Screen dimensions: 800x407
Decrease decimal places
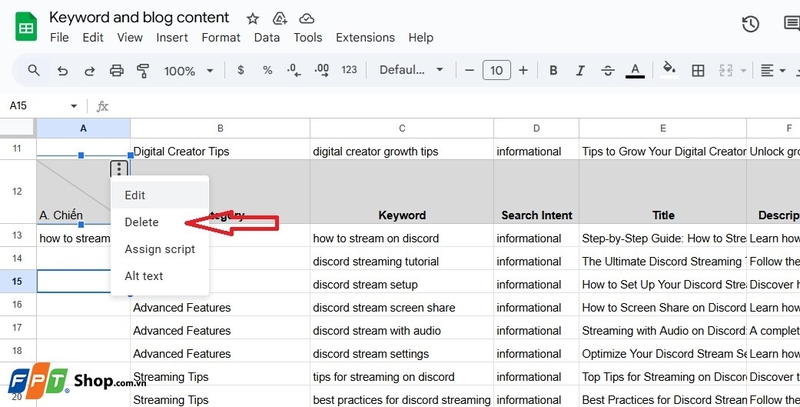tap(294, 70)
